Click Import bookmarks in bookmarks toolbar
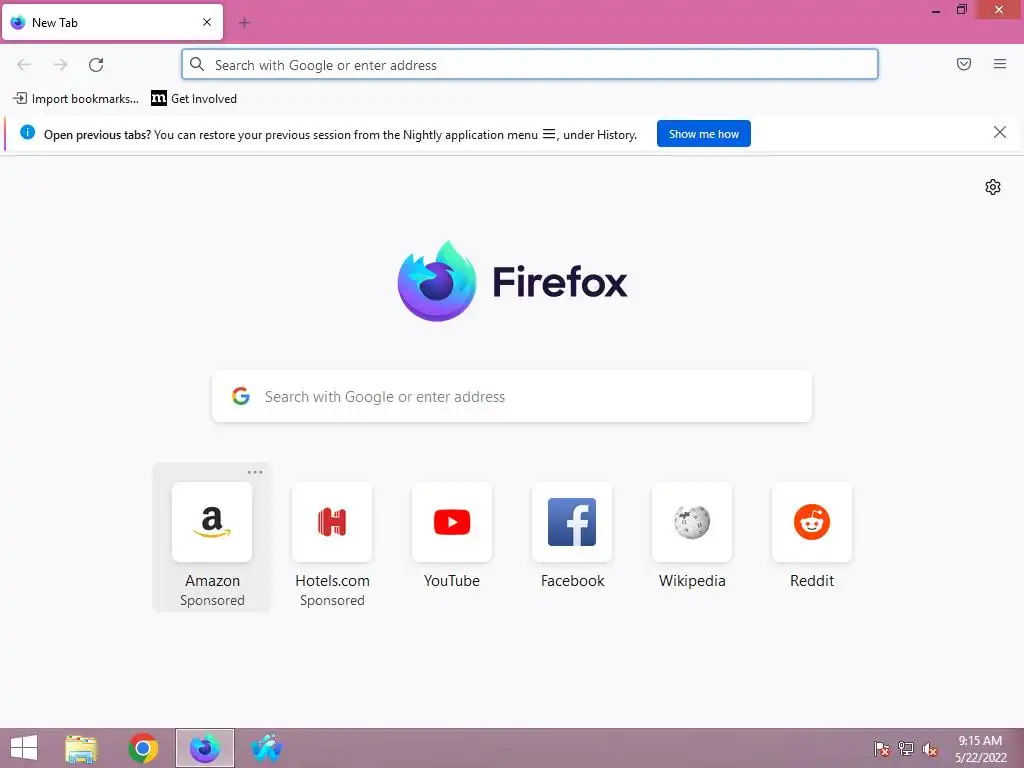 coord(76,99)
